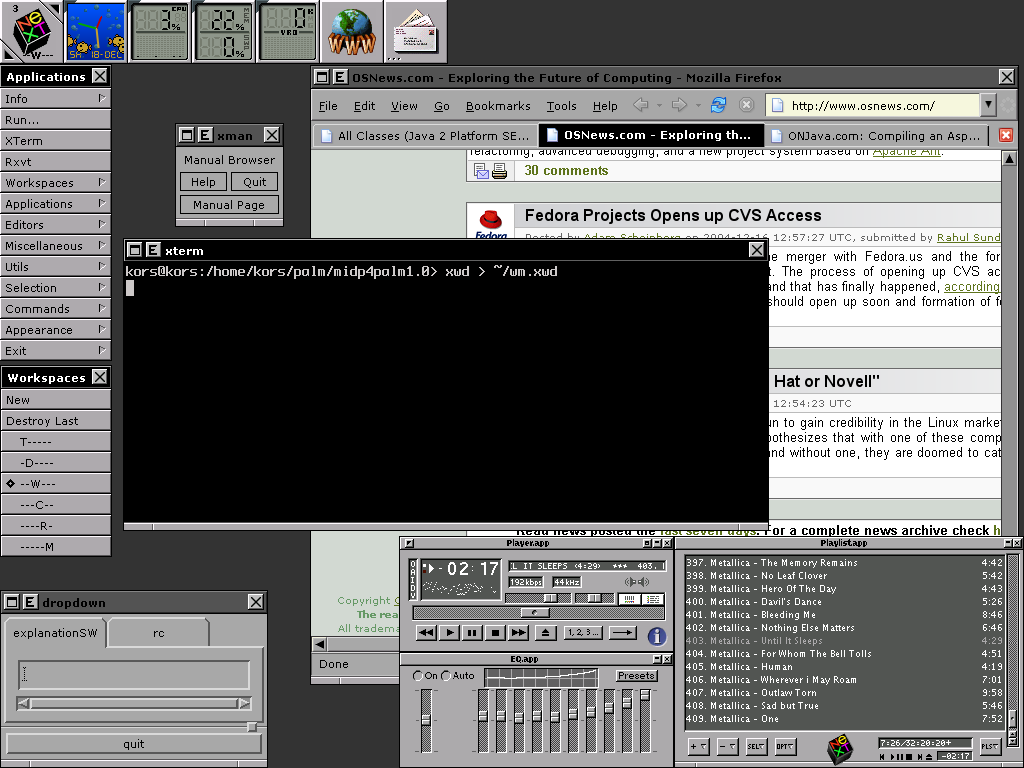Click Previous track in Player.app
This screenshot has width=1024, height=768.
click(x=426, y=632)
